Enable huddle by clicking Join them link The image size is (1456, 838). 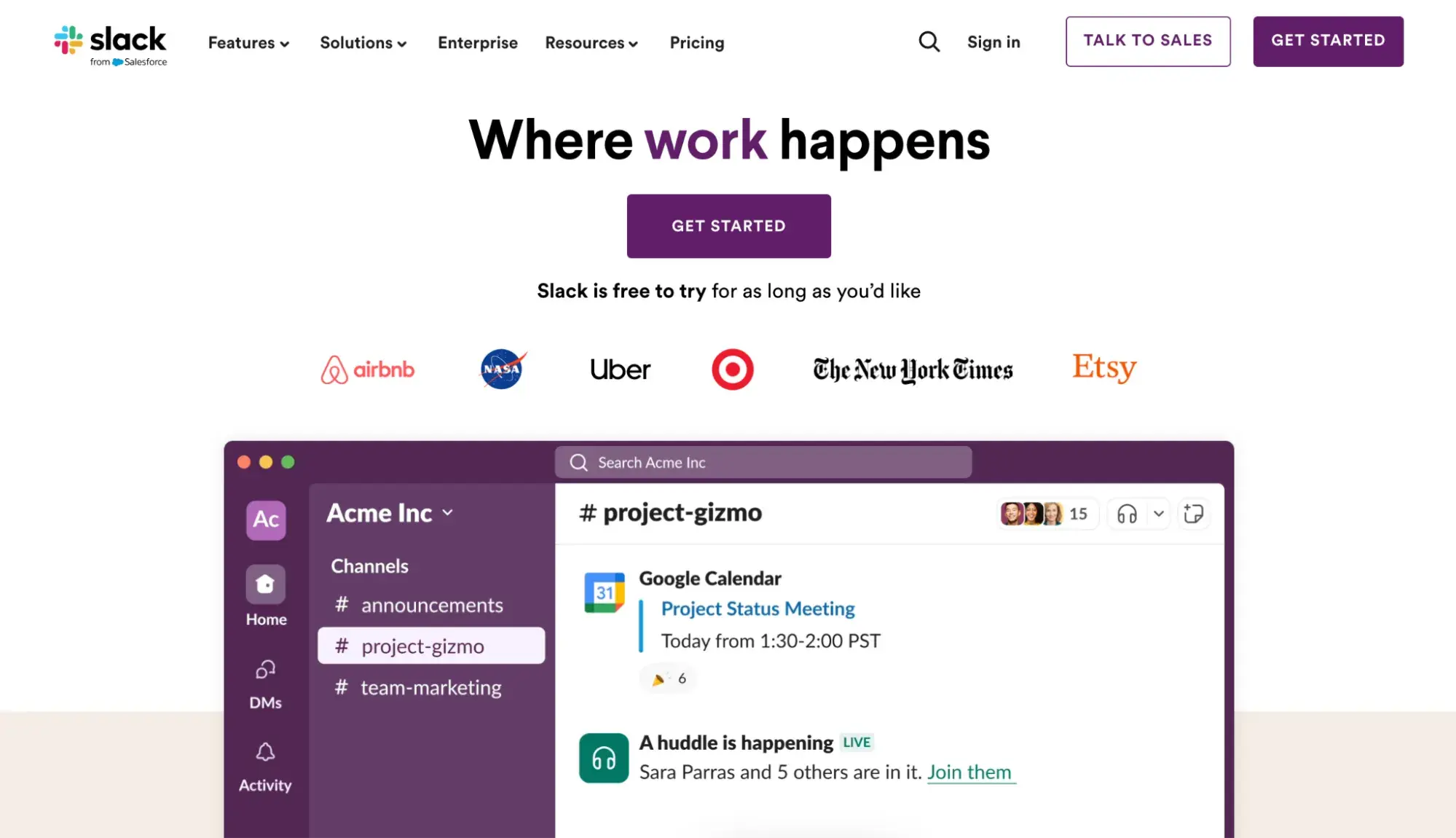968,772
